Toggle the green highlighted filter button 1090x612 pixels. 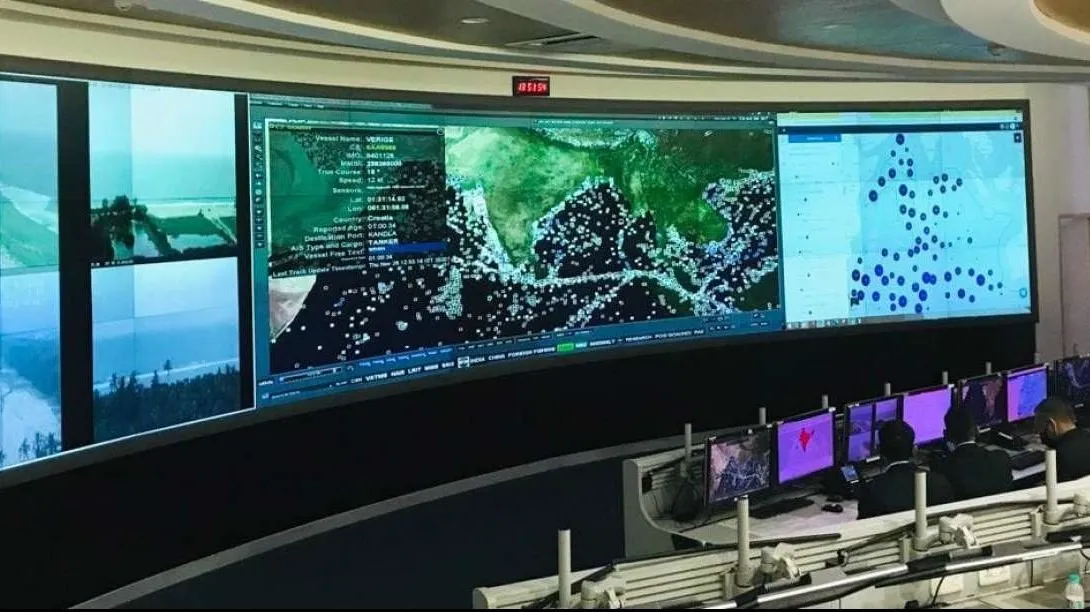pyautogui.click(x=565, y=348)
